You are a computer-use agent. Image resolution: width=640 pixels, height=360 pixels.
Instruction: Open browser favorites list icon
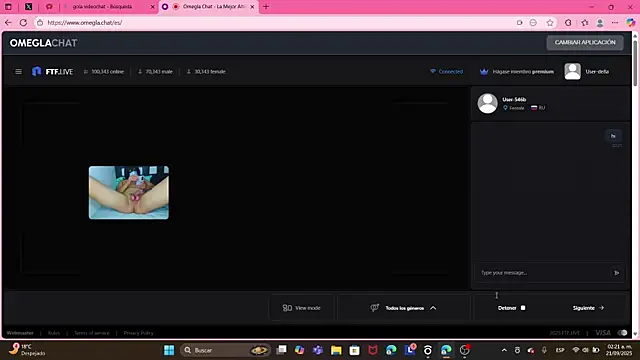[x=584, y=22]
